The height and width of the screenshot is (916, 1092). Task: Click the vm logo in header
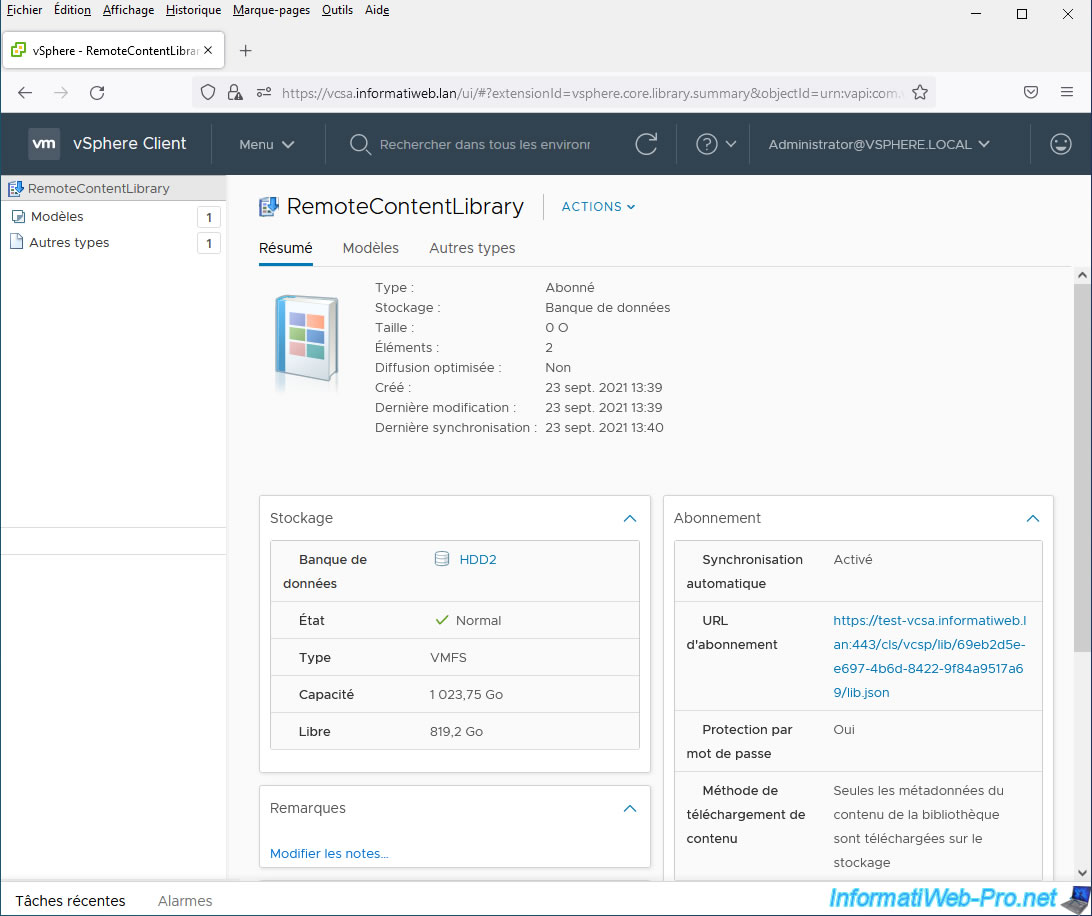click(x=44, y=144)
